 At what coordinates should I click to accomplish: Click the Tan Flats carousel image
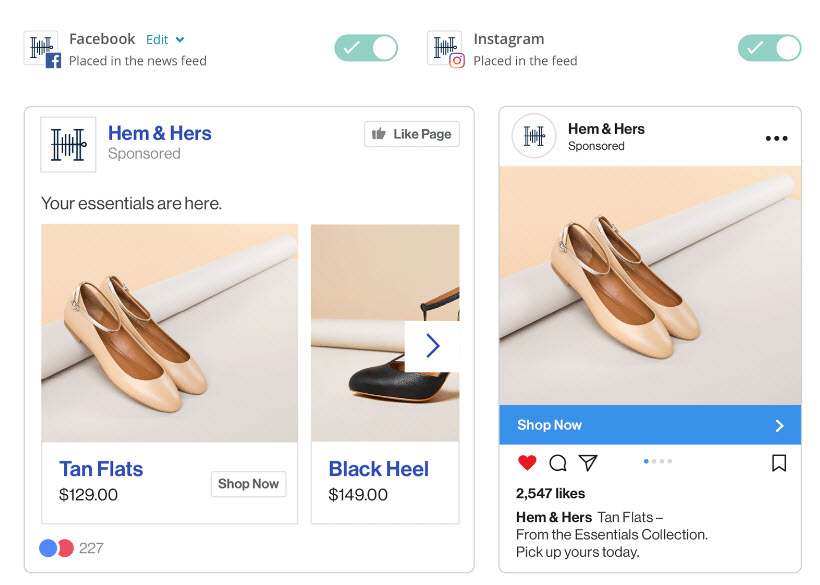pos(169,333)
